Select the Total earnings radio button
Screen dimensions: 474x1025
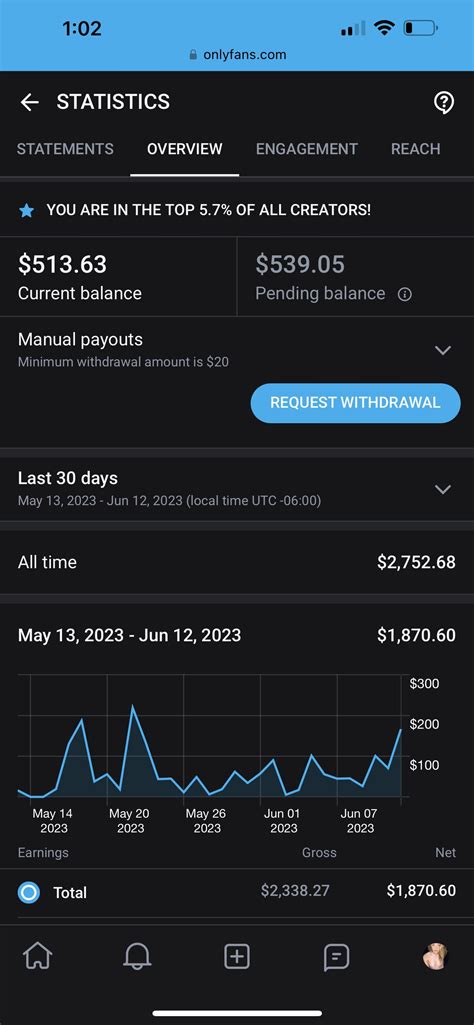[x=29, y=892]
